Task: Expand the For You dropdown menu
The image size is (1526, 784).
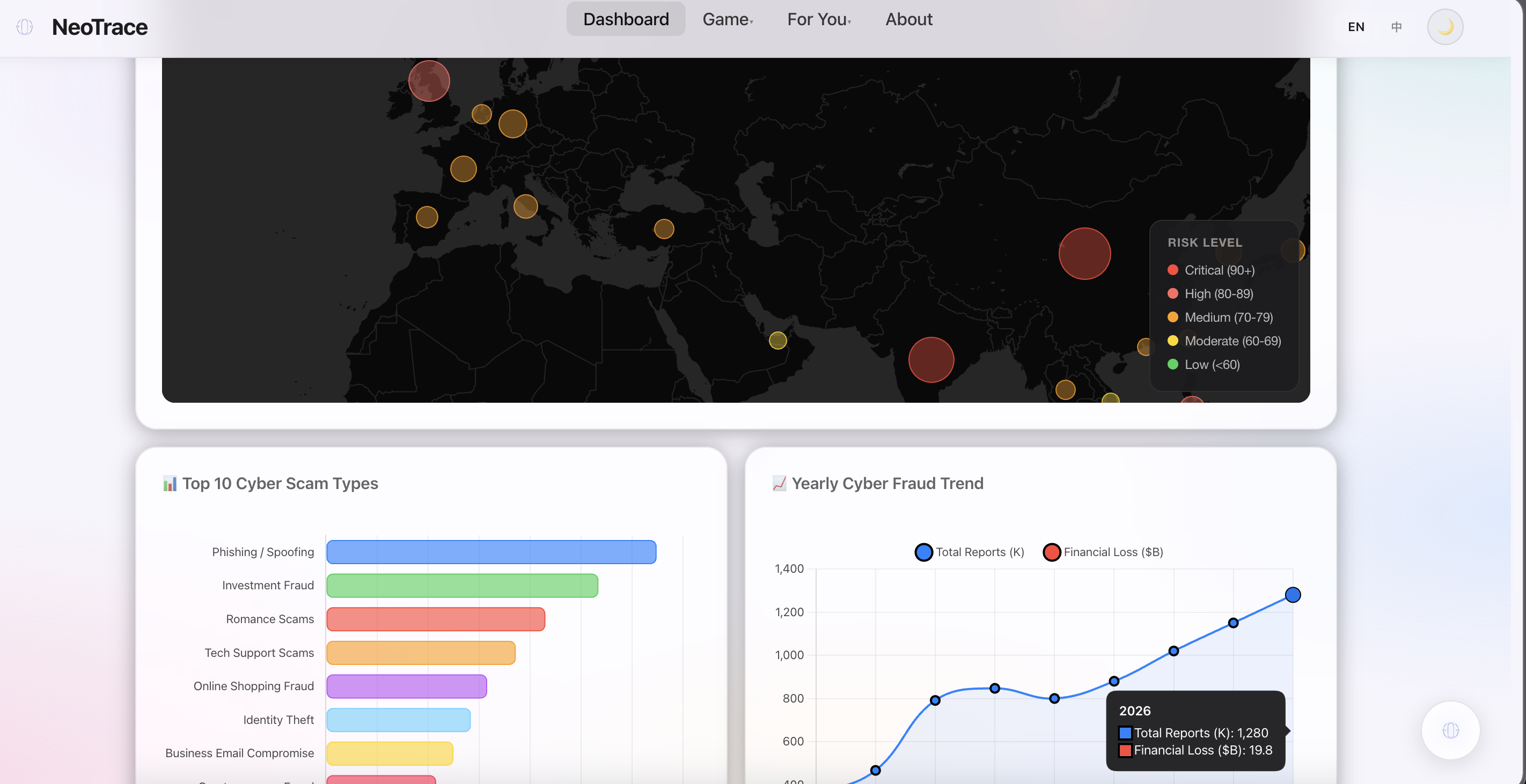Action: click(x=818, y=19)
